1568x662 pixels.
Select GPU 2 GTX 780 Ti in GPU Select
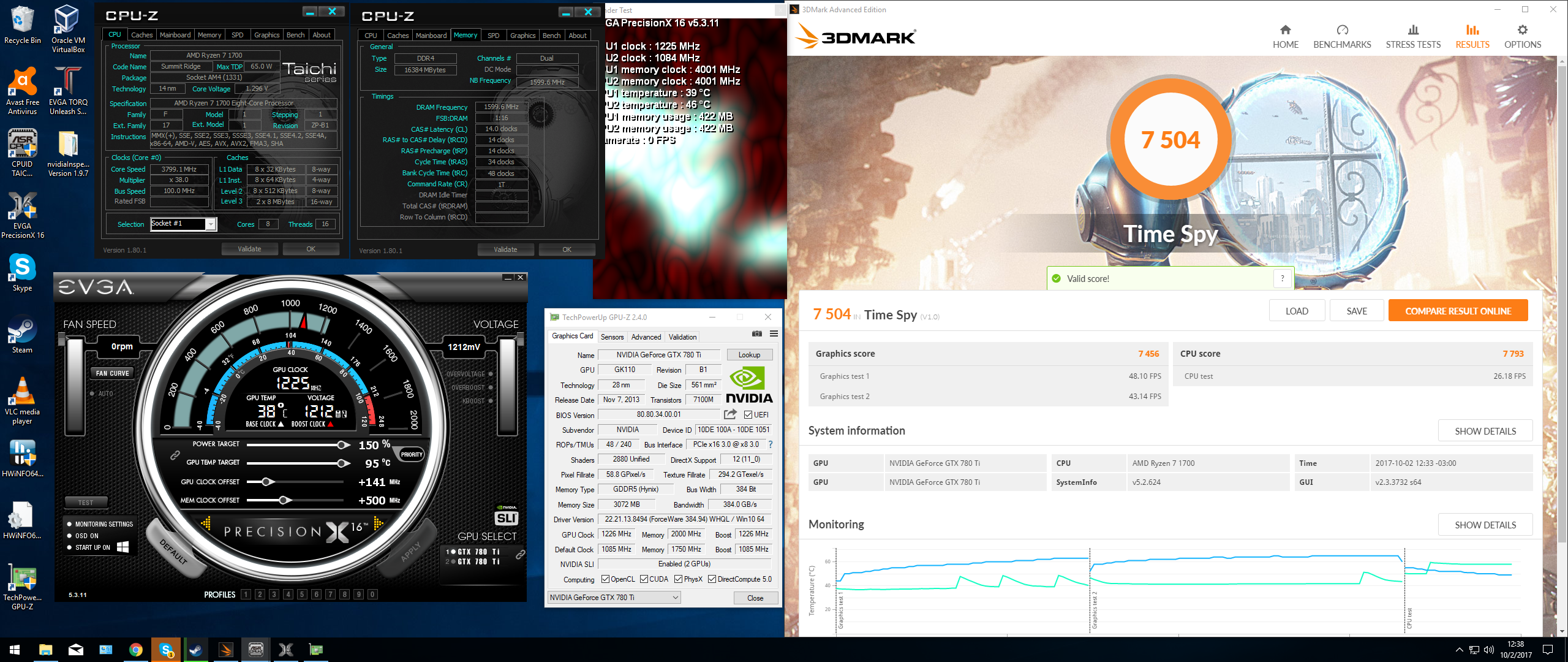(472, 561)
